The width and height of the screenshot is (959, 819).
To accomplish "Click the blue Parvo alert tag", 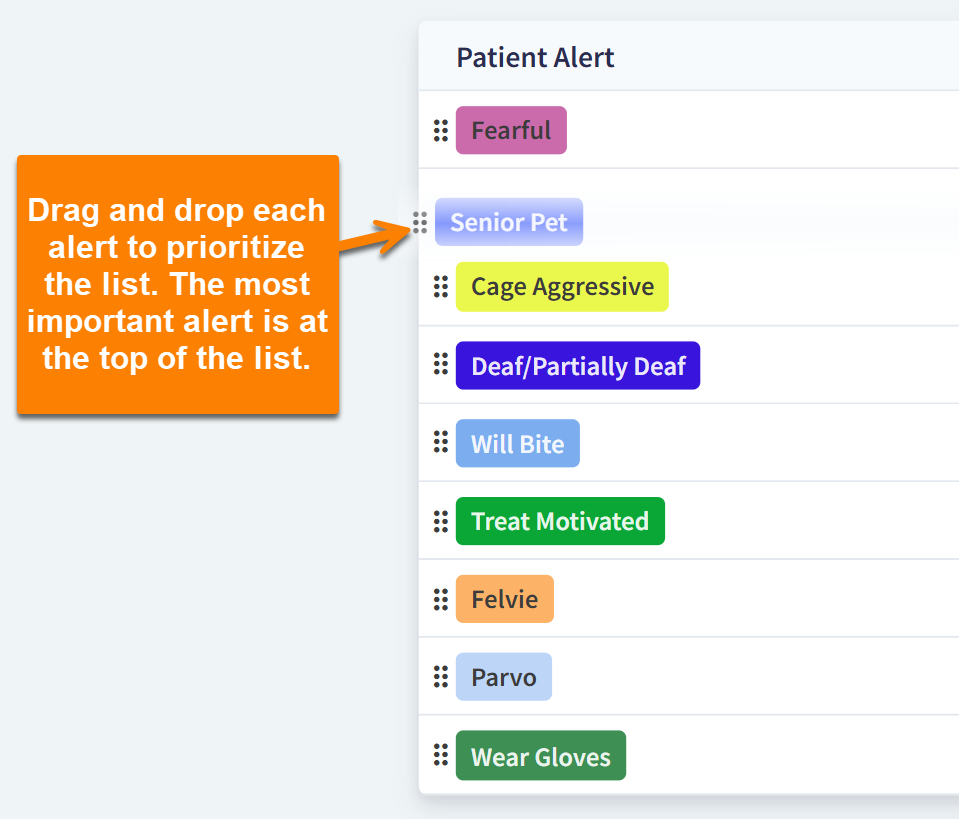I will pyautogui.click(x=503, y=677).
